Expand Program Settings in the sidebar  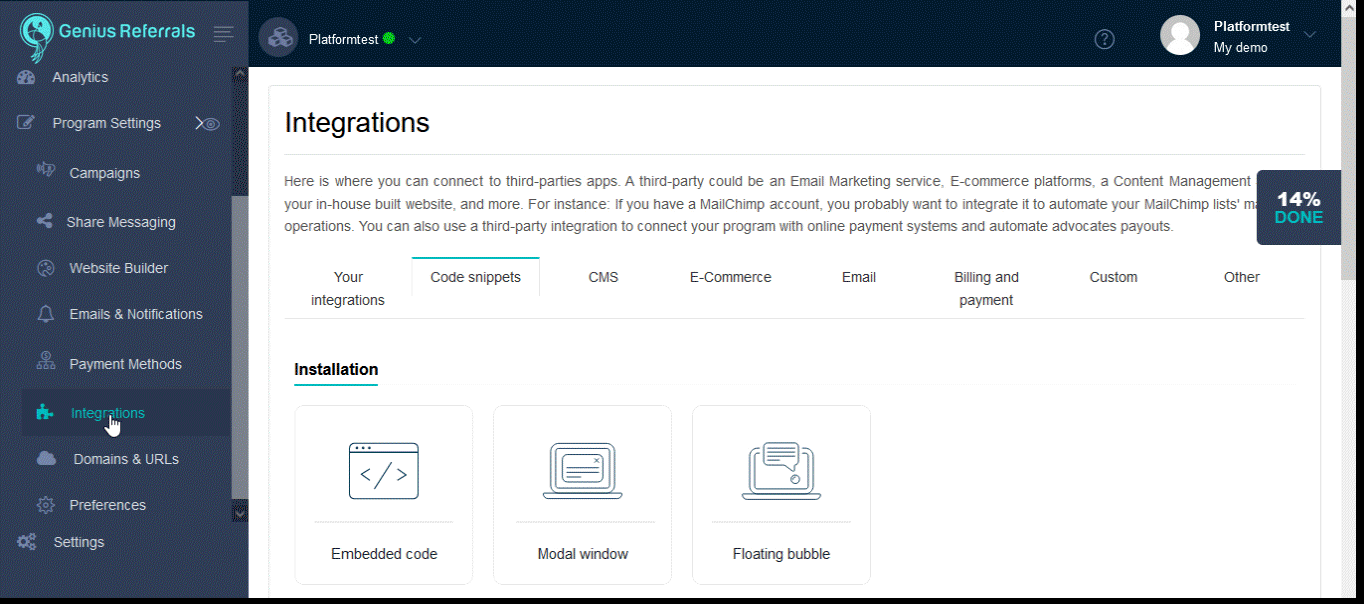click(x=106, y=122)
